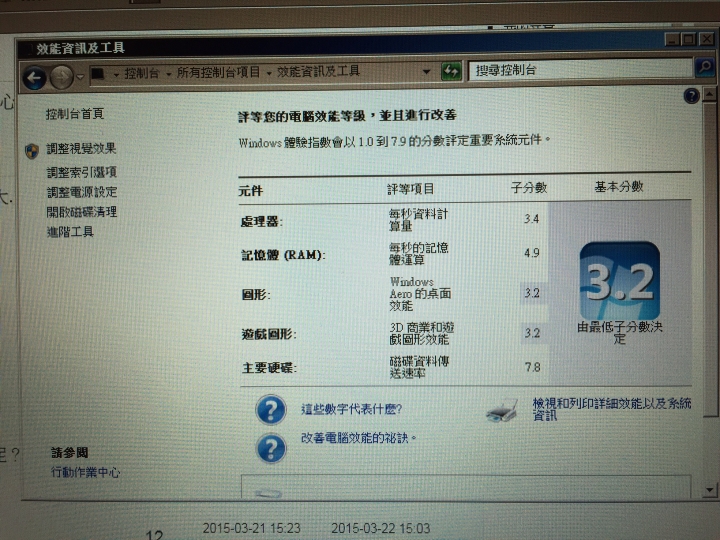Click the shield icon beside 調整視覺效果
The image size is (720, 540).
[32, 151]
